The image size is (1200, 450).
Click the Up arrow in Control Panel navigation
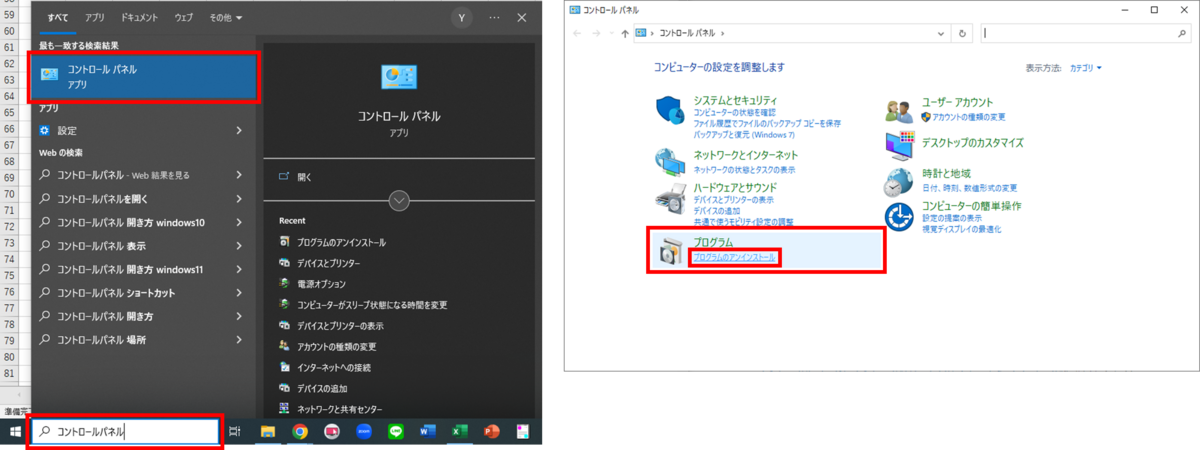tap(625, 33)
